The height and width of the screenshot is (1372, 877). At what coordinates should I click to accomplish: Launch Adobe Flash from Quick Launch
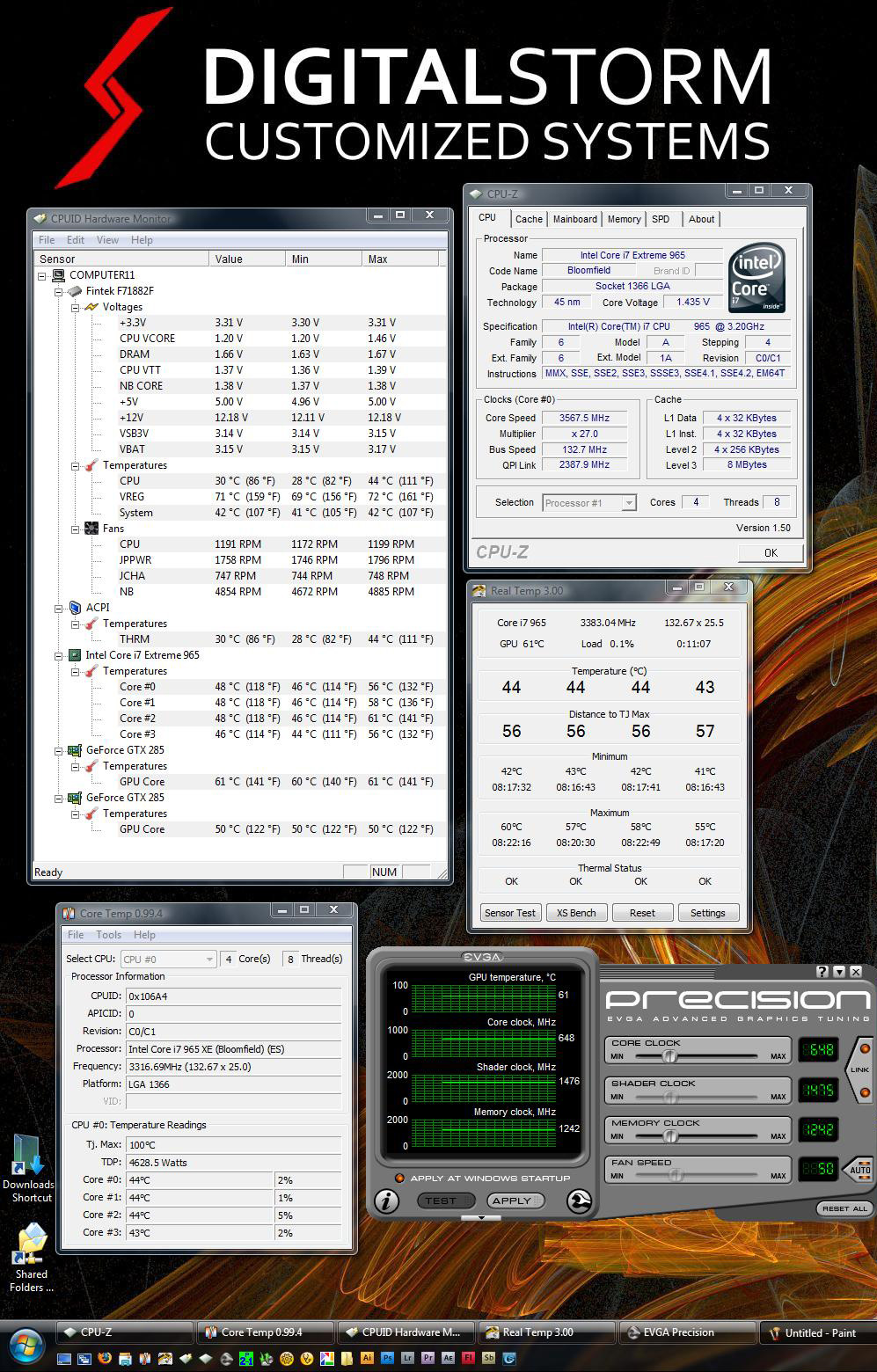click(x=468, y=1358)
